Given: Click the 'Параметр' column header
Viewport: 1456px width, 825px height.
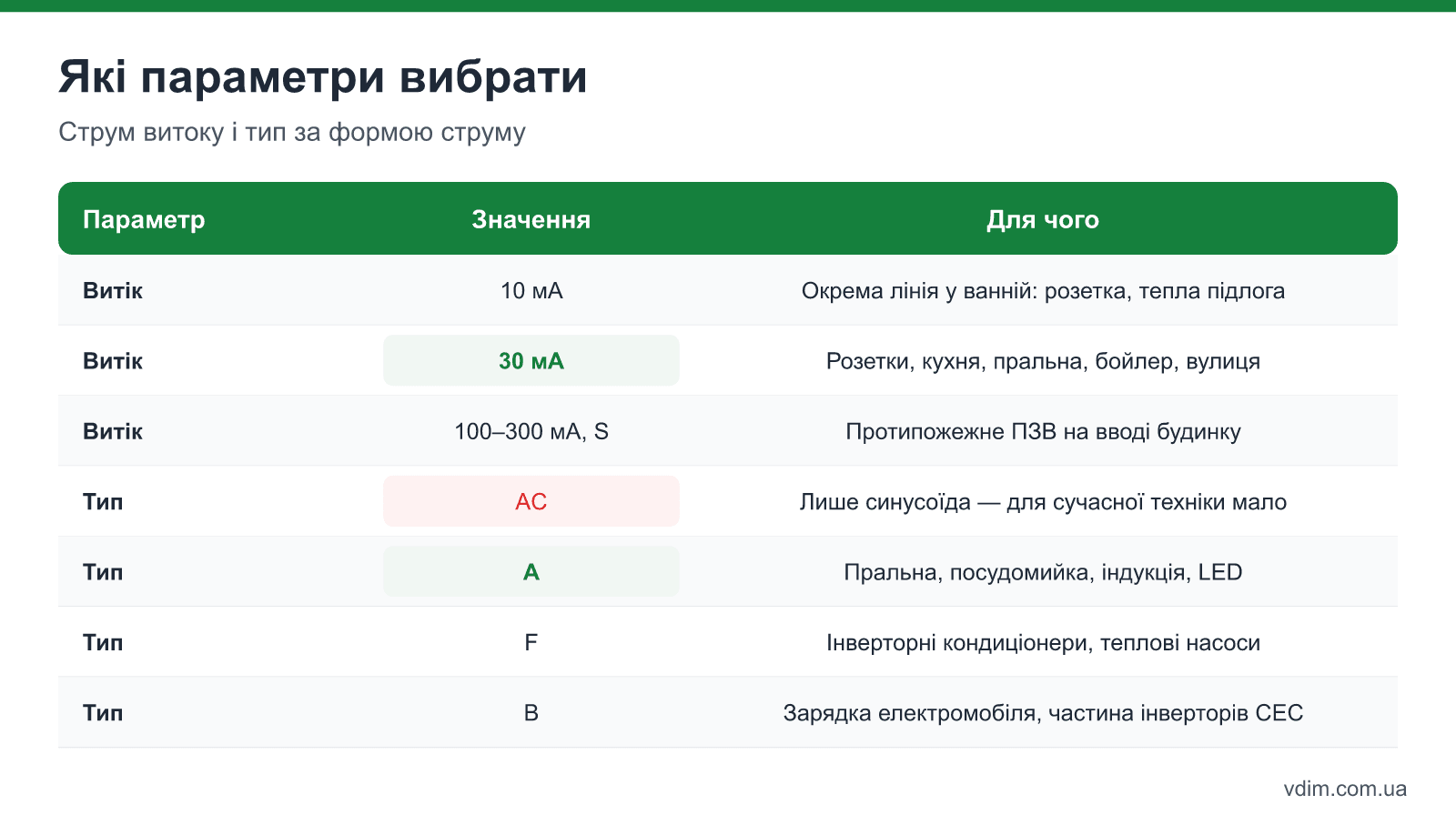Looking at the screenshot, I should click(144, 220).
